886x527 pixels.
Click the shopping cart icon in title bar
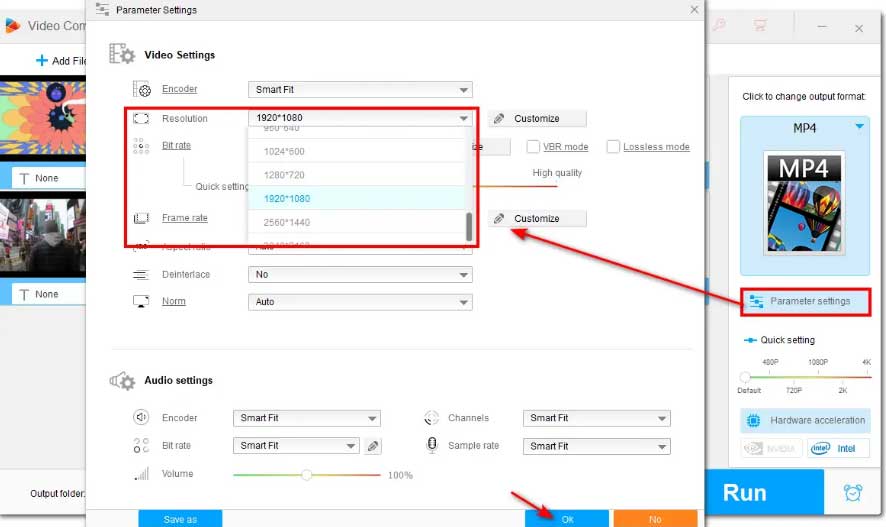point(761,25)
